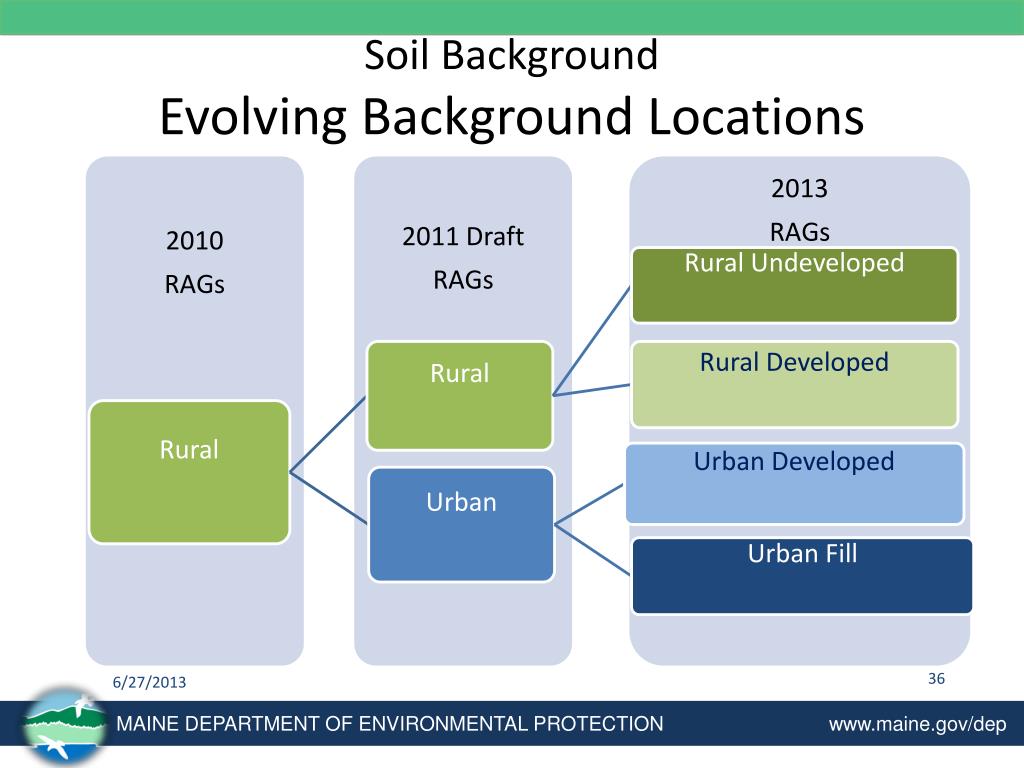Image resolution: width=1024 pixels, height=768 pixels.
Task: Select the 2011 Draft Urban box
Action: [x=462, y=524]
